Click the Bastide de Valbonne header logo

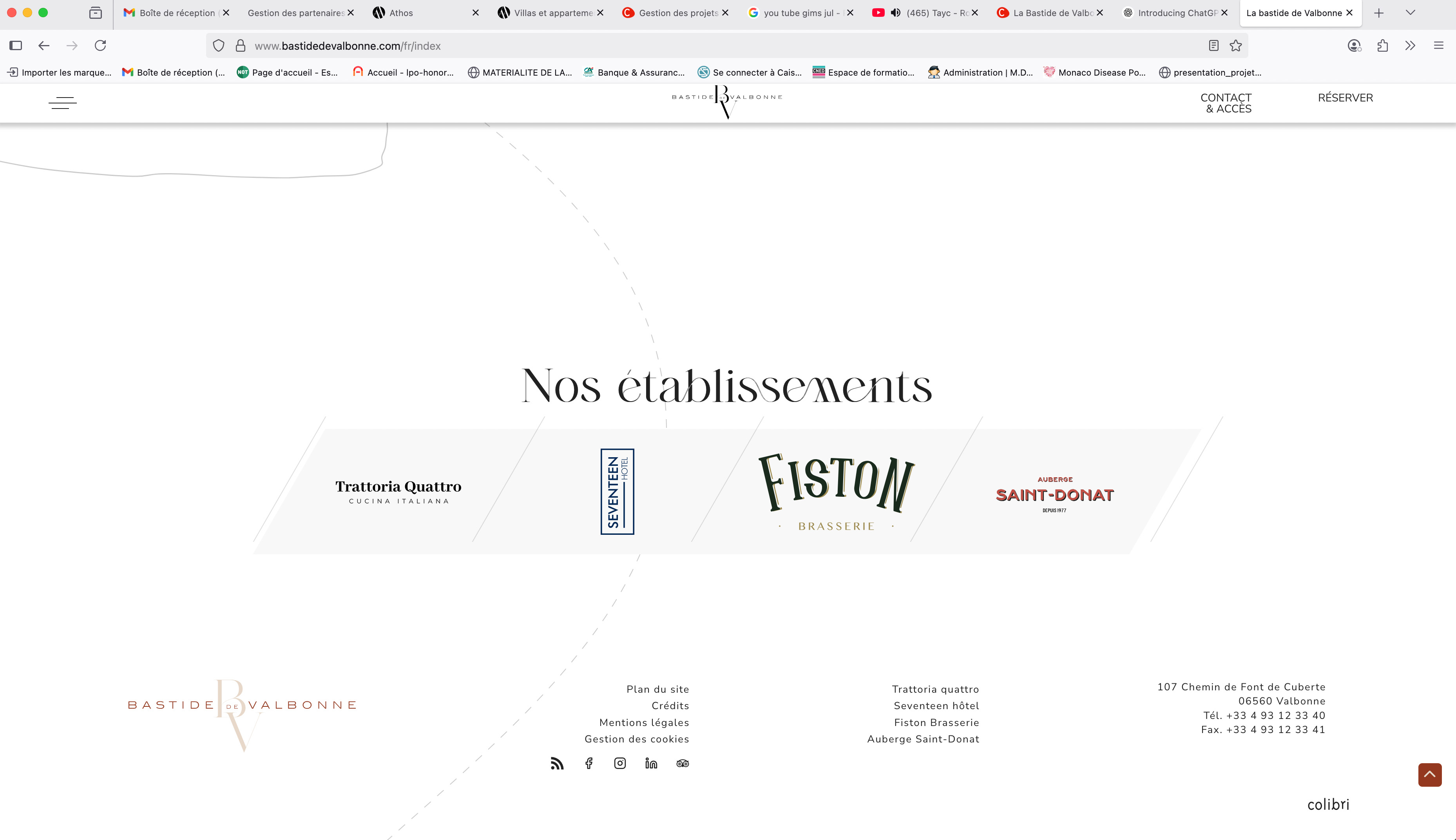[727, 101]
